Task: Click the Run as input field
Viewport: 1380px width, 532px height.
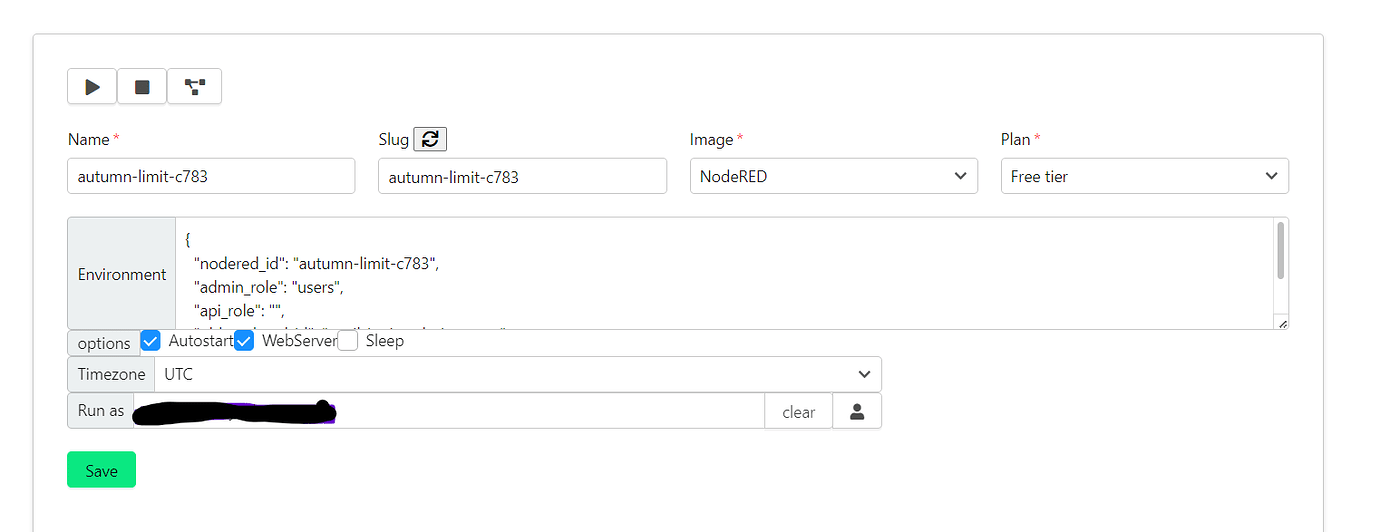Action: click(449, 411)
